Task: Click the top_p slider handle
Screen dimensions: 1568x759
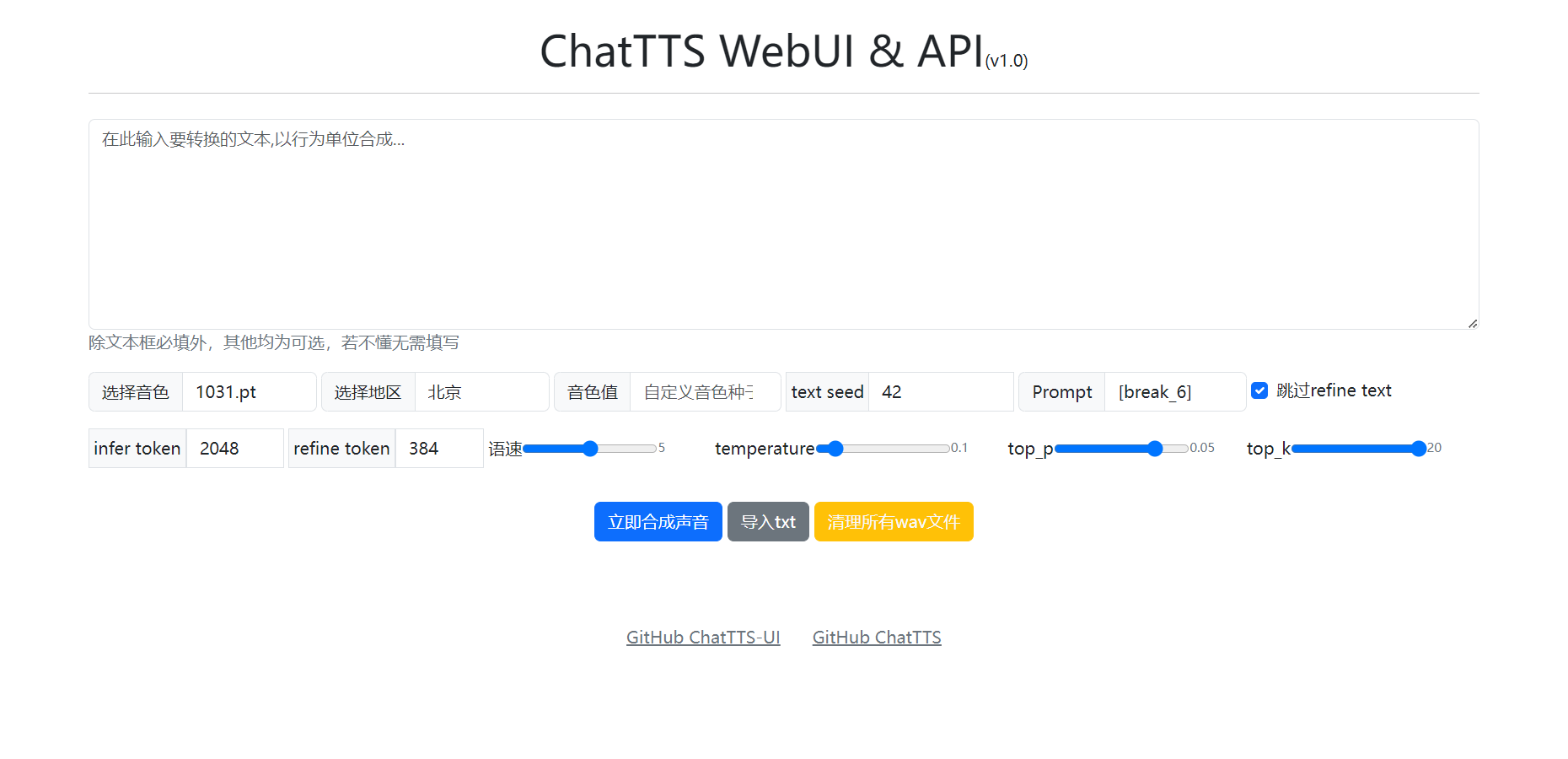Action: tap(1155, 449)
